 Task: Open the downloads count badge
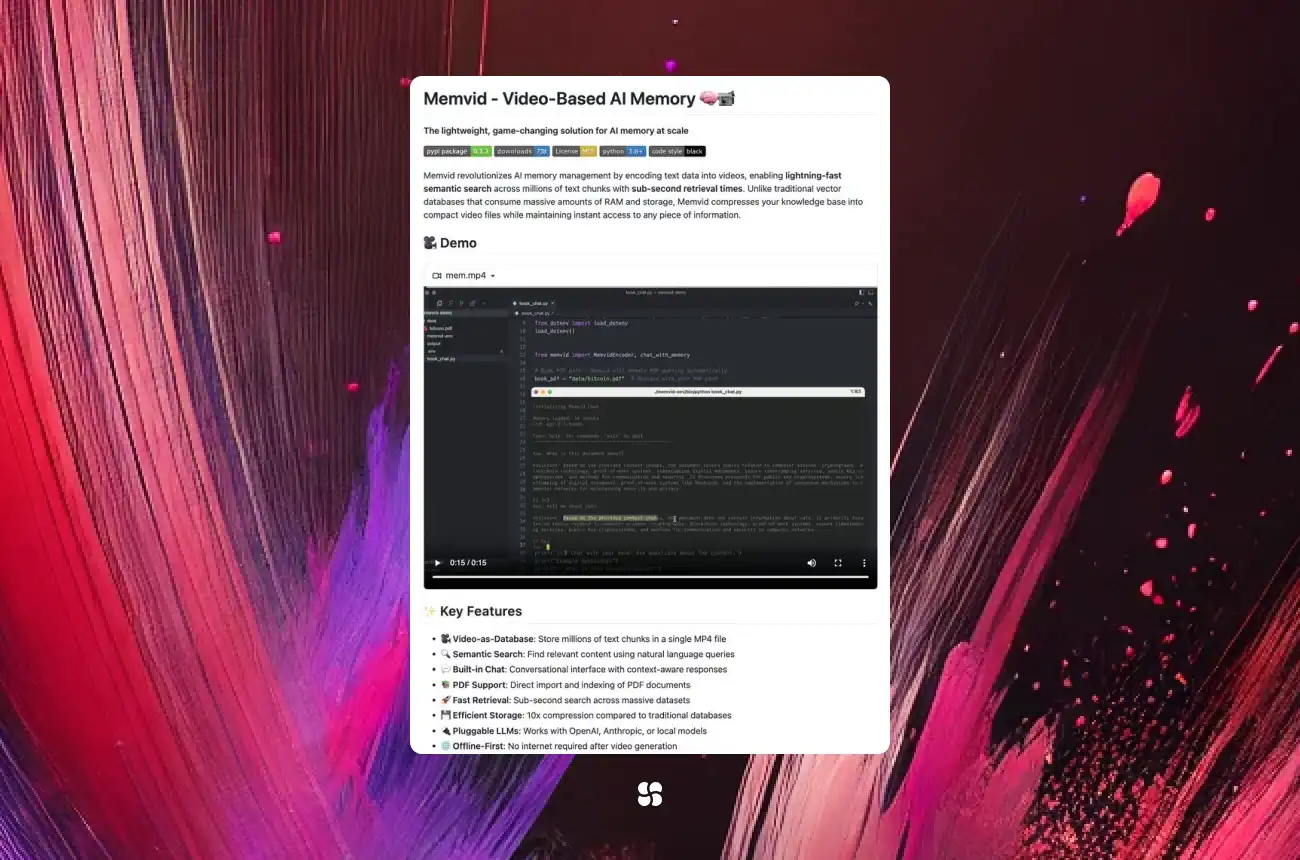point(522,152)
